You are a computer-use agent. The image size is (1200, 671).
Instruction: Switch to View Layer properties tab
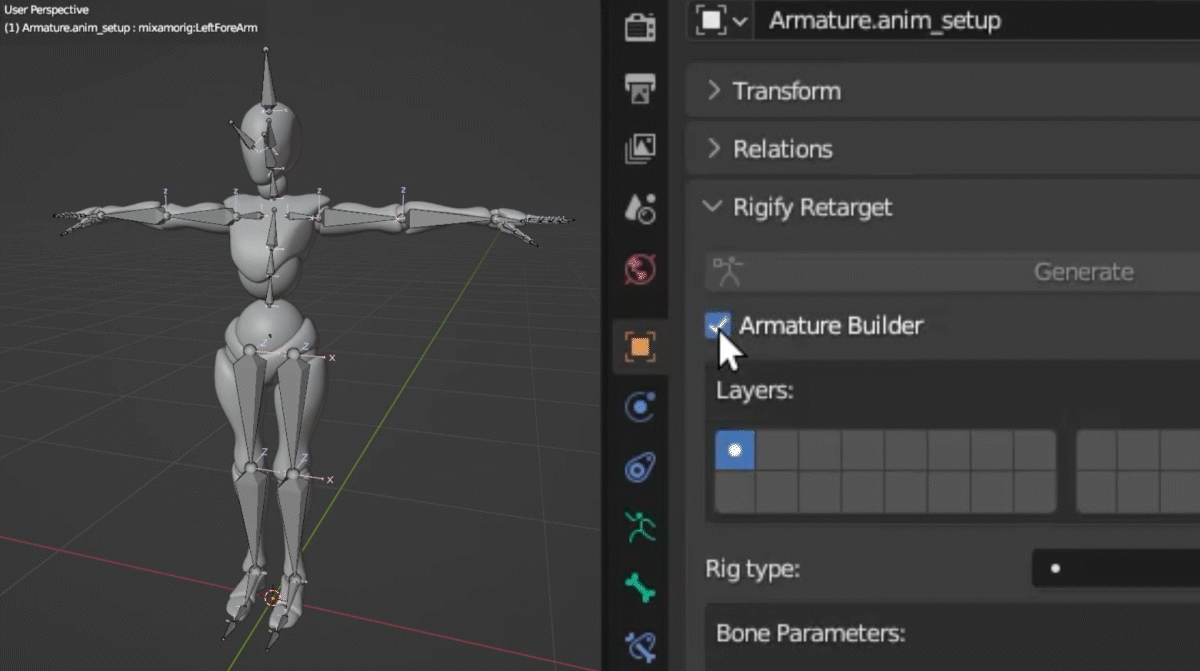(x=640, y=148)
